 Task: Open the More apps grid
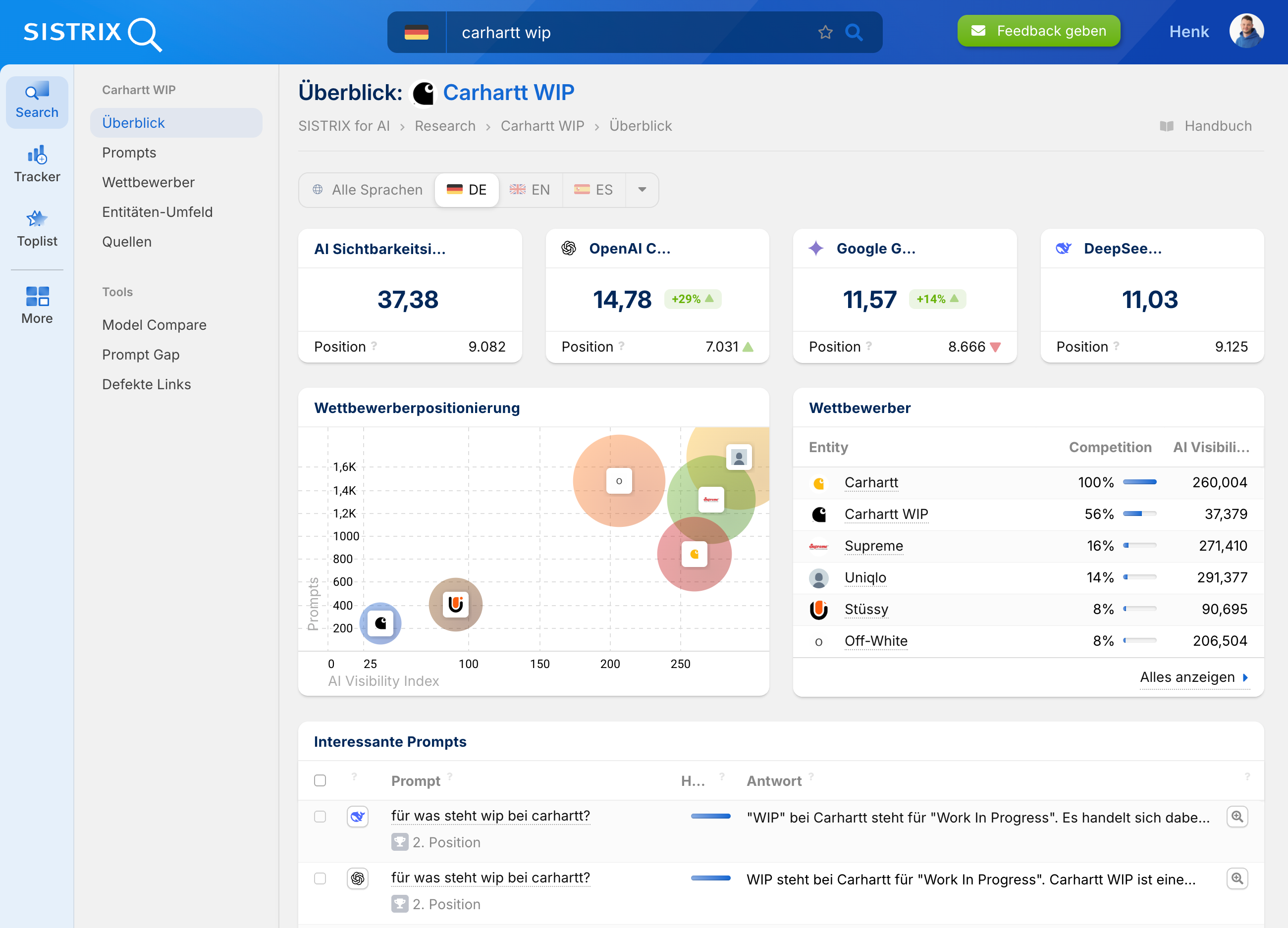pos(37,306)
